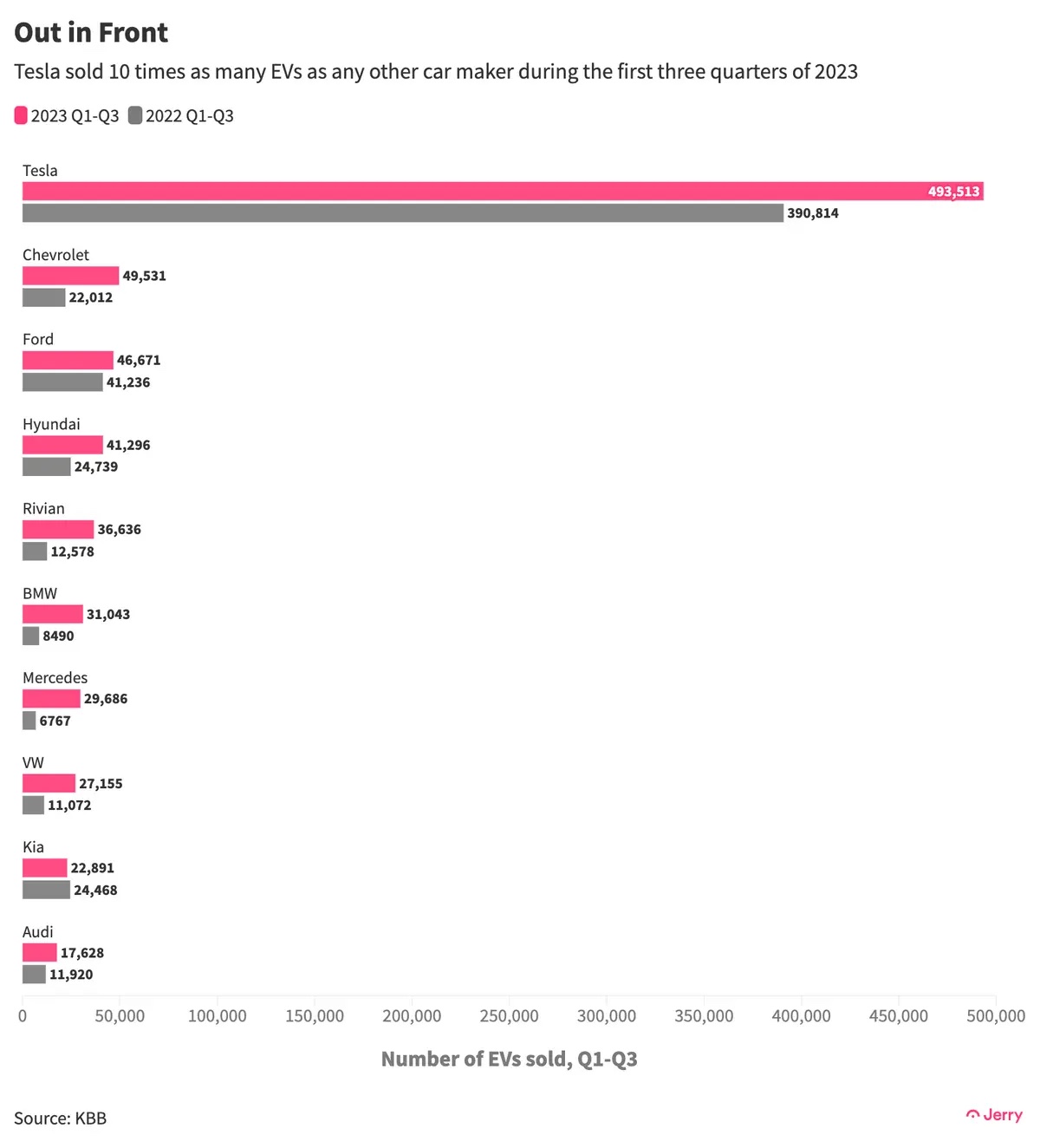The height and width of the screenshot is (1148, 1040).
Task: Click the pink 2023 Q1-Q3 legend swatch
Action: (x=21, y=115)
